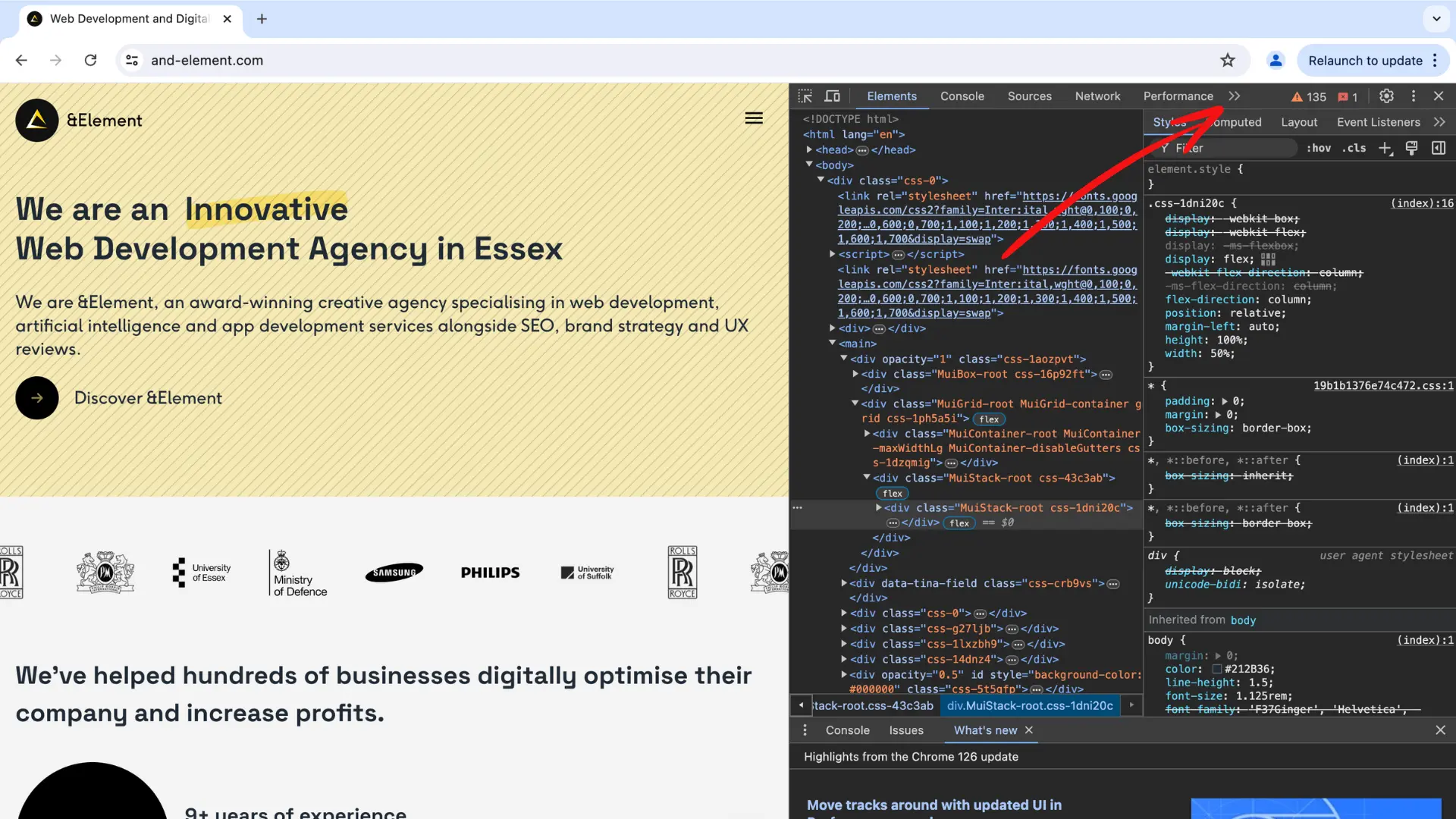
Task: Expand padding shorthand in universal rule
Action: 1224,401
